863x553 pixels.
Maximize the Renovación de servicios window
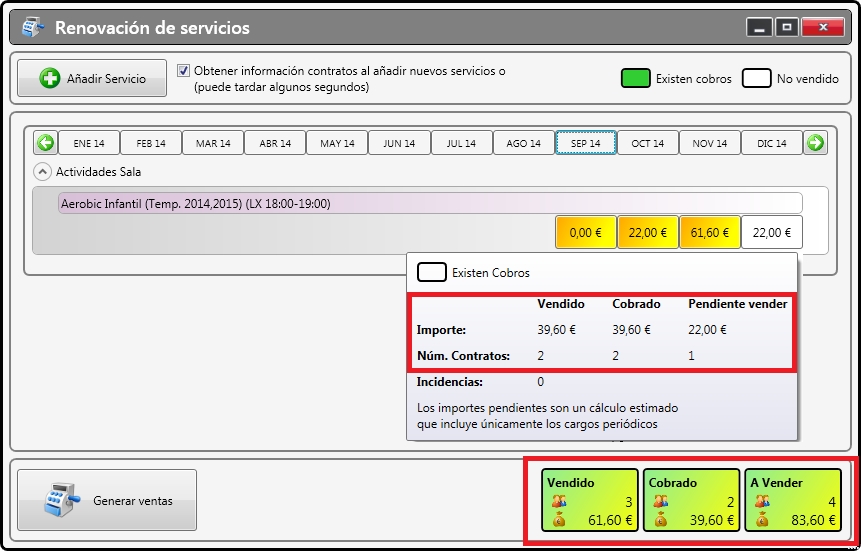click(787, 27)
